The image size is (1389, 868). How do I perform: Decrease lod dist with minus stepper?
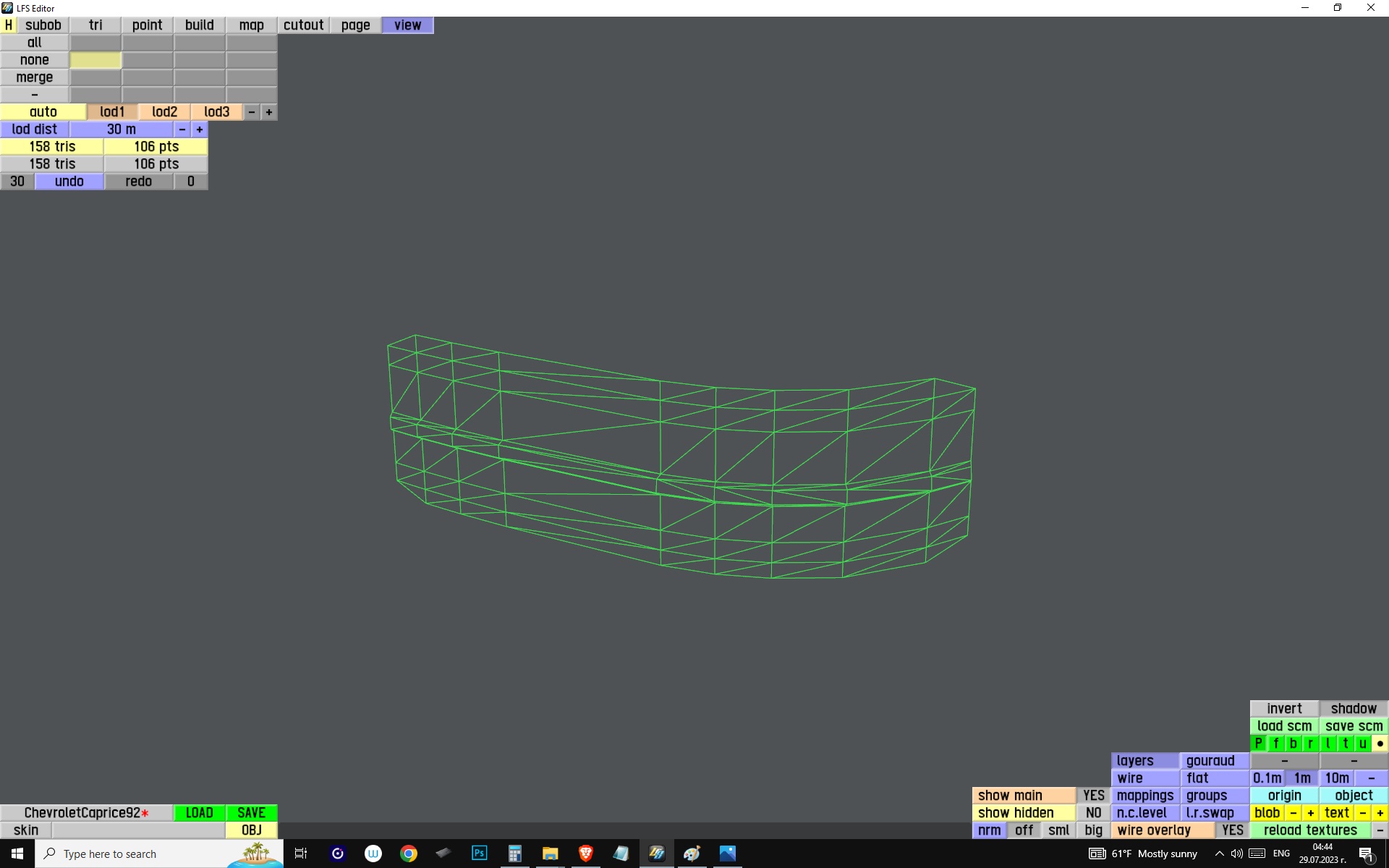click(182, 129)
